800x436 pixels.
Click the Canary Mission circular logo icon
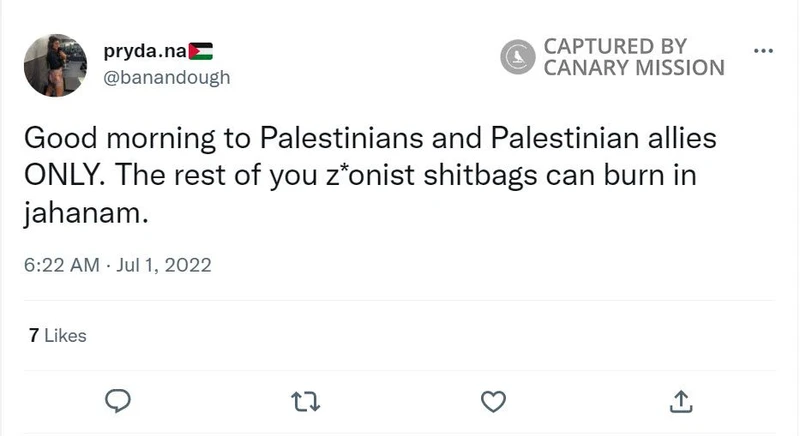[518, 58]
